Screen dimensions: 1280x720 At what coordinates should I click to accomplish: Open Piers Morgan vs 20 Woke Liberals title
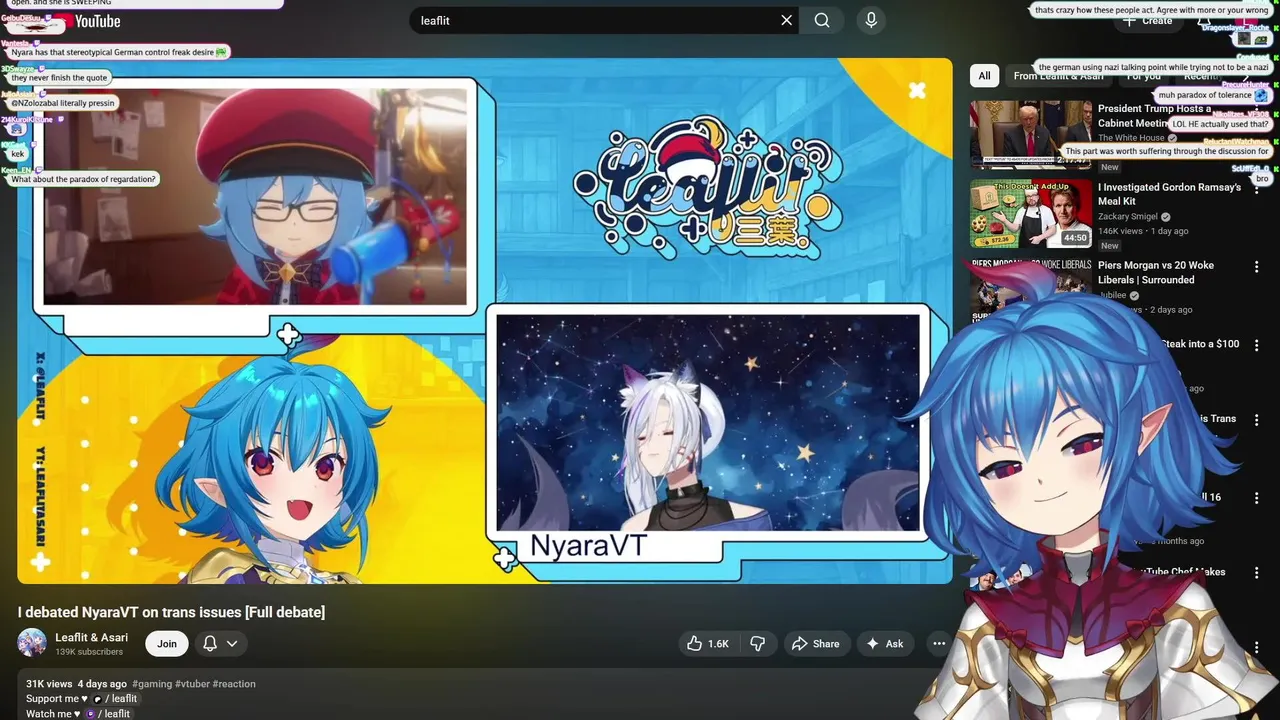click(1156, 272)
